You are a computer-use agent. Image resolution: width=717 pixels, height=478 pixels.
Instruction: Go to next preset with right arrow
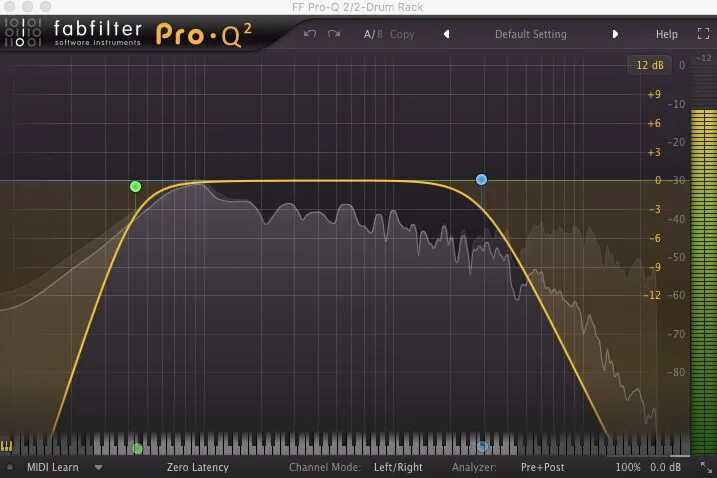tap(615, 34)
